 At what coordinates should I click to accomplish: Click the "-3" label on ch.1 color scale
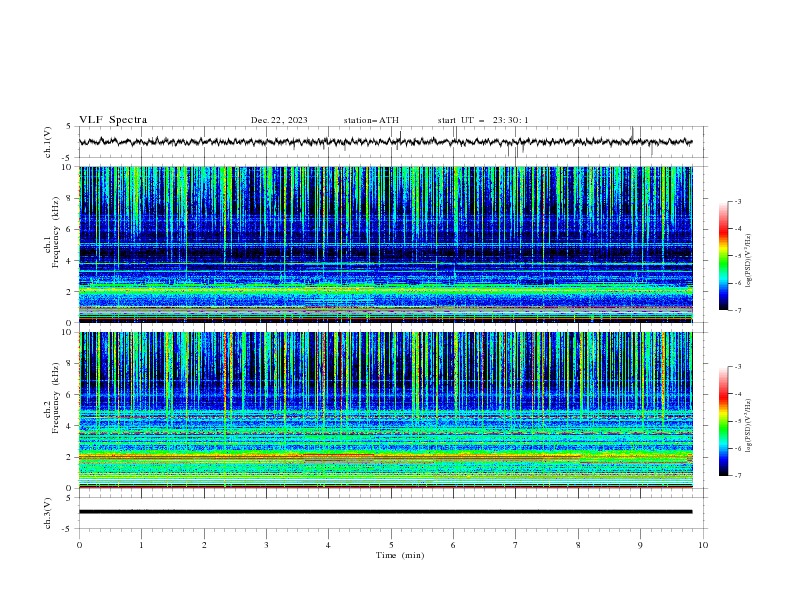(x=737, y=201)
